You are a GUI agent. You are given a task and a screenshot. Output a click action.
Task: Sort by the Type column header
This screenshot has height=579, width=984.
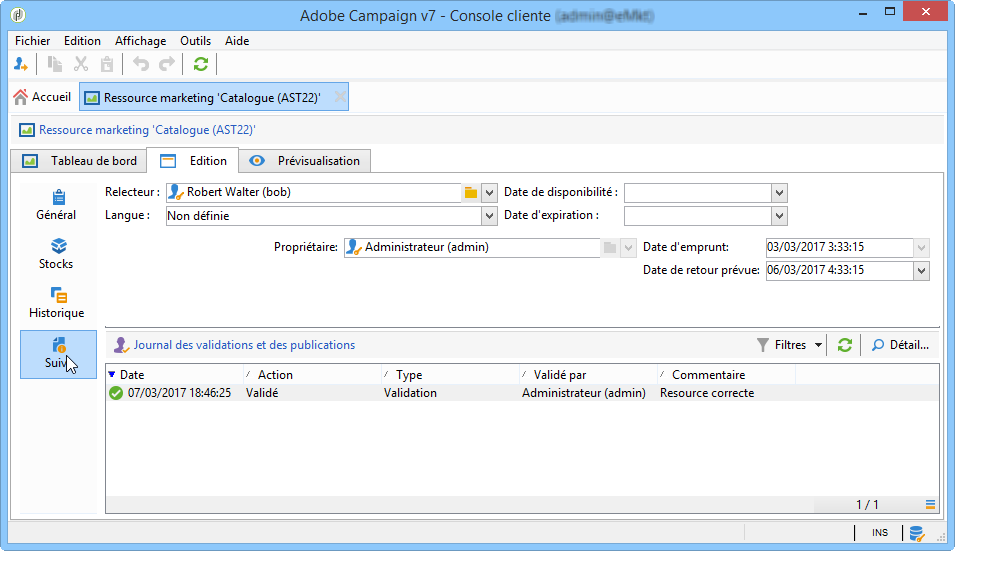(451, 374)
